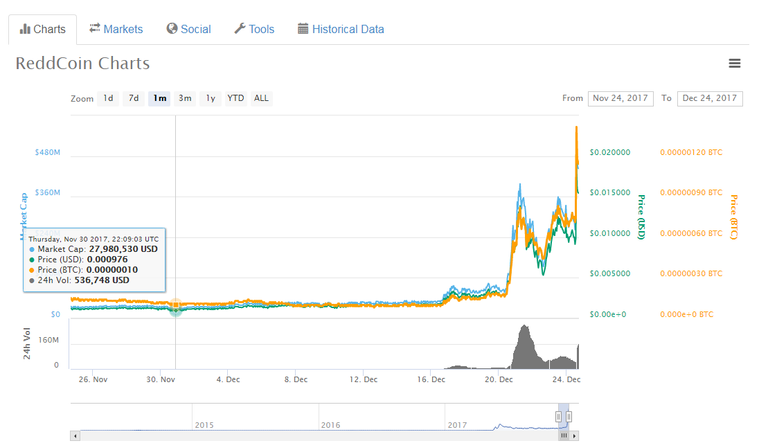
Task: Click the 0.00000030 BTC axis value
Action: [x=691, y=274]
